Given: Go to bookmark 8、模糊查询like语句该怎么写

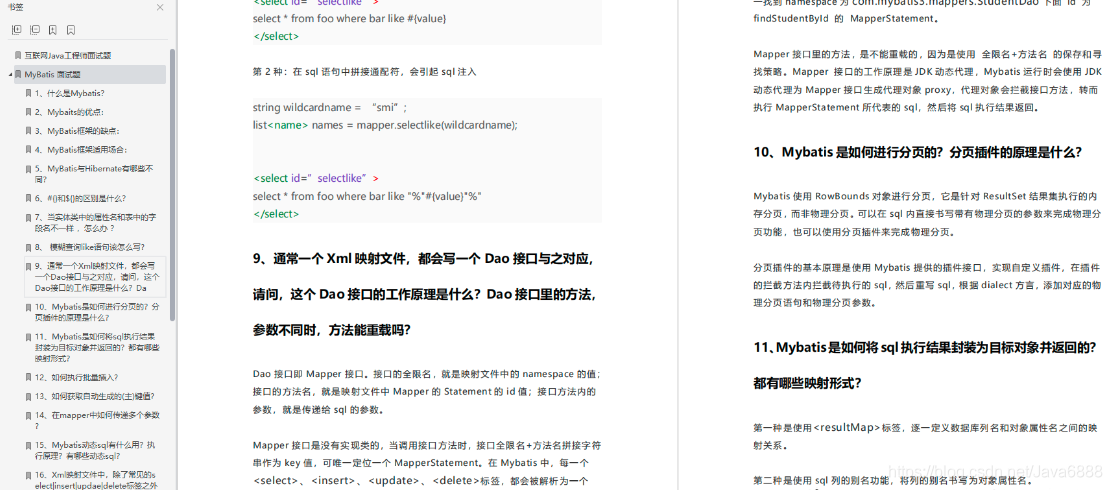Looking at the screenshot, I should (90, 247).
